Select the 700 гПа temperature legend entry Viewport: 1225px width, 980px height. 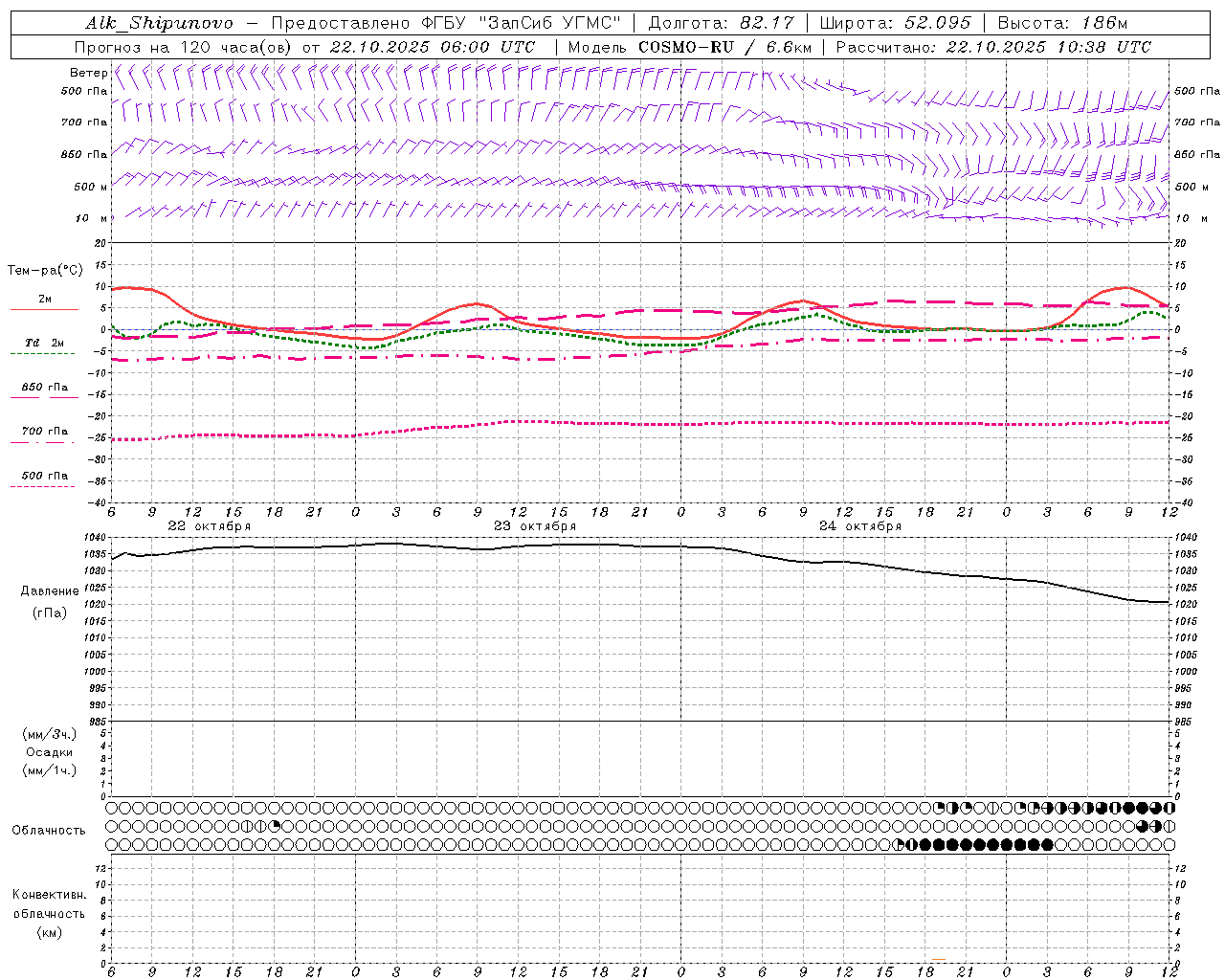(x=44, y=432)
